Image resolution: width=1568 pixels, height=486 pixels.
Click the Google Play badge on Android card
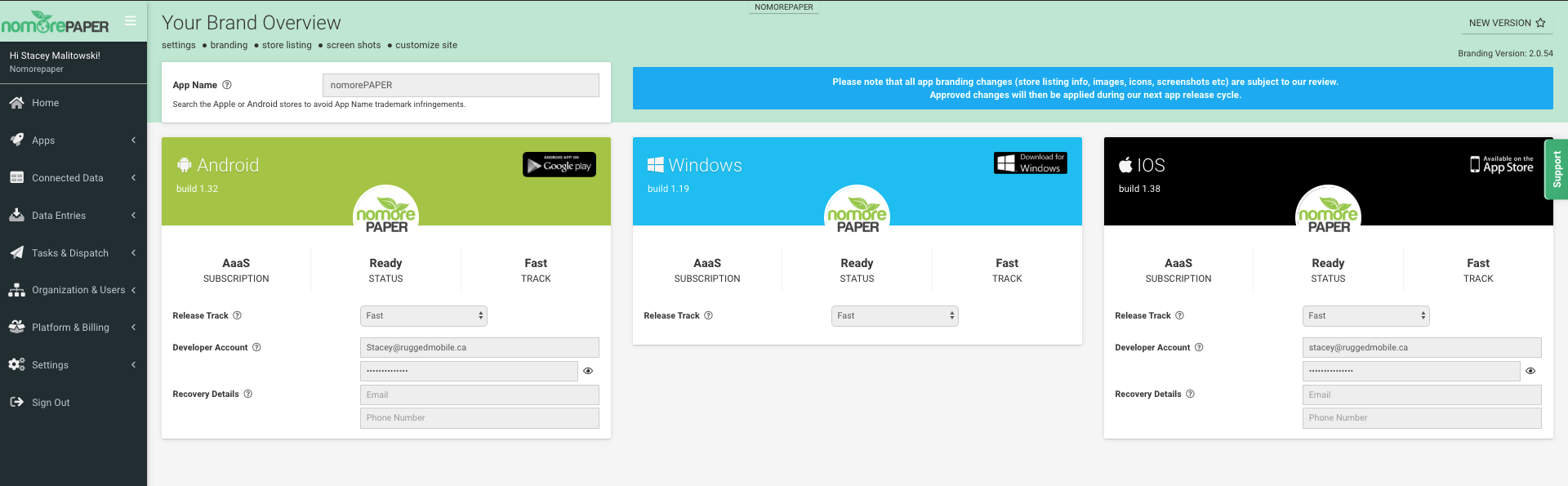click(x=559, y=164)
